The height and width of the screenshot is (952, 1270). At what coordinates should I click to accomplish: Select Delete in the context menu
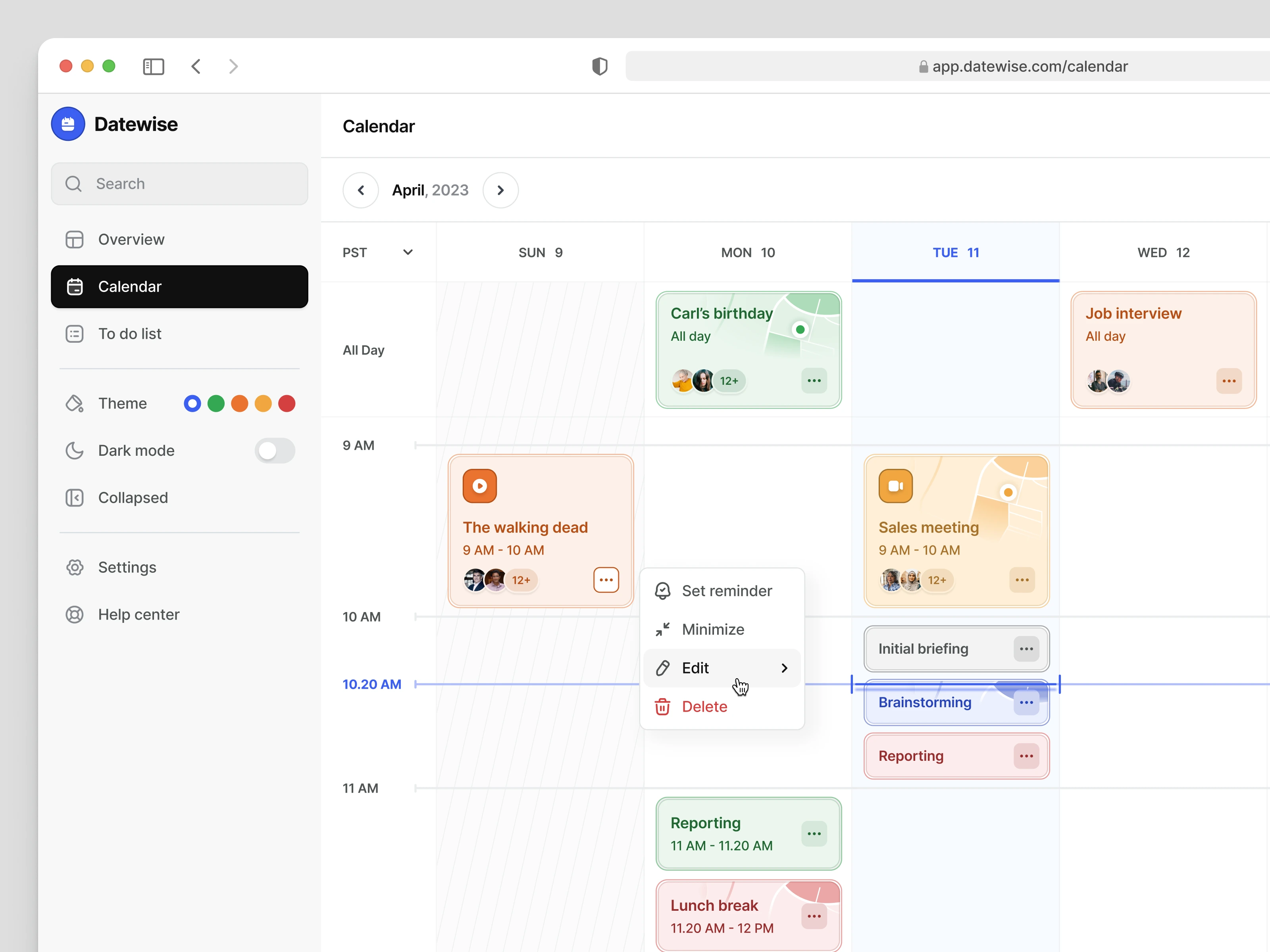(704, 706)
